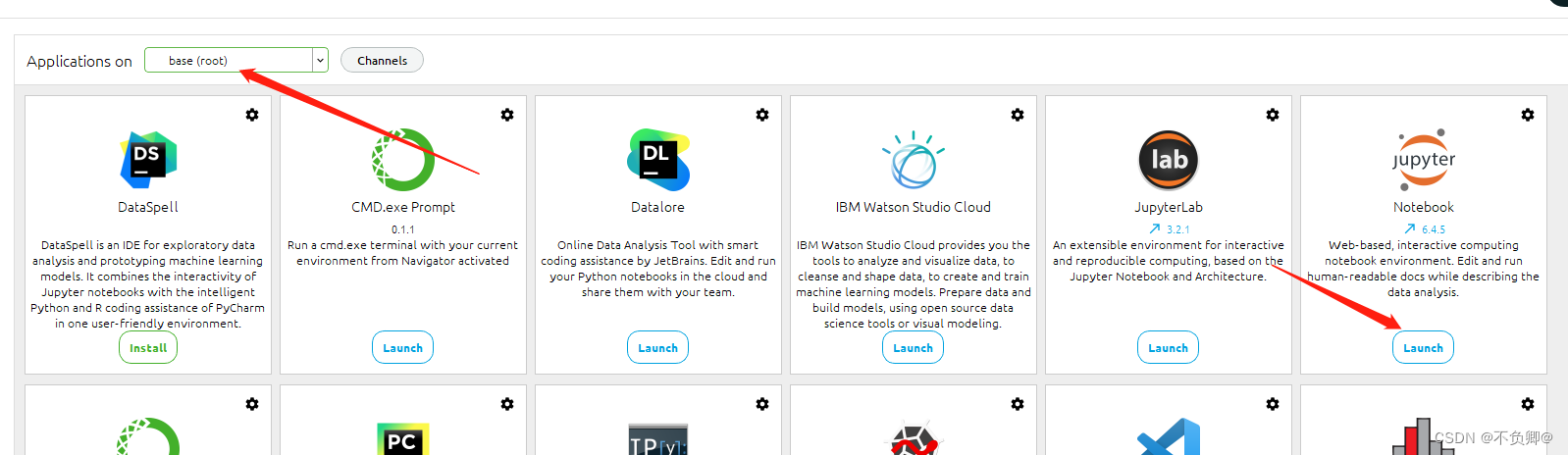Click the environment dropdown arrow

click(x=320, y=61)
